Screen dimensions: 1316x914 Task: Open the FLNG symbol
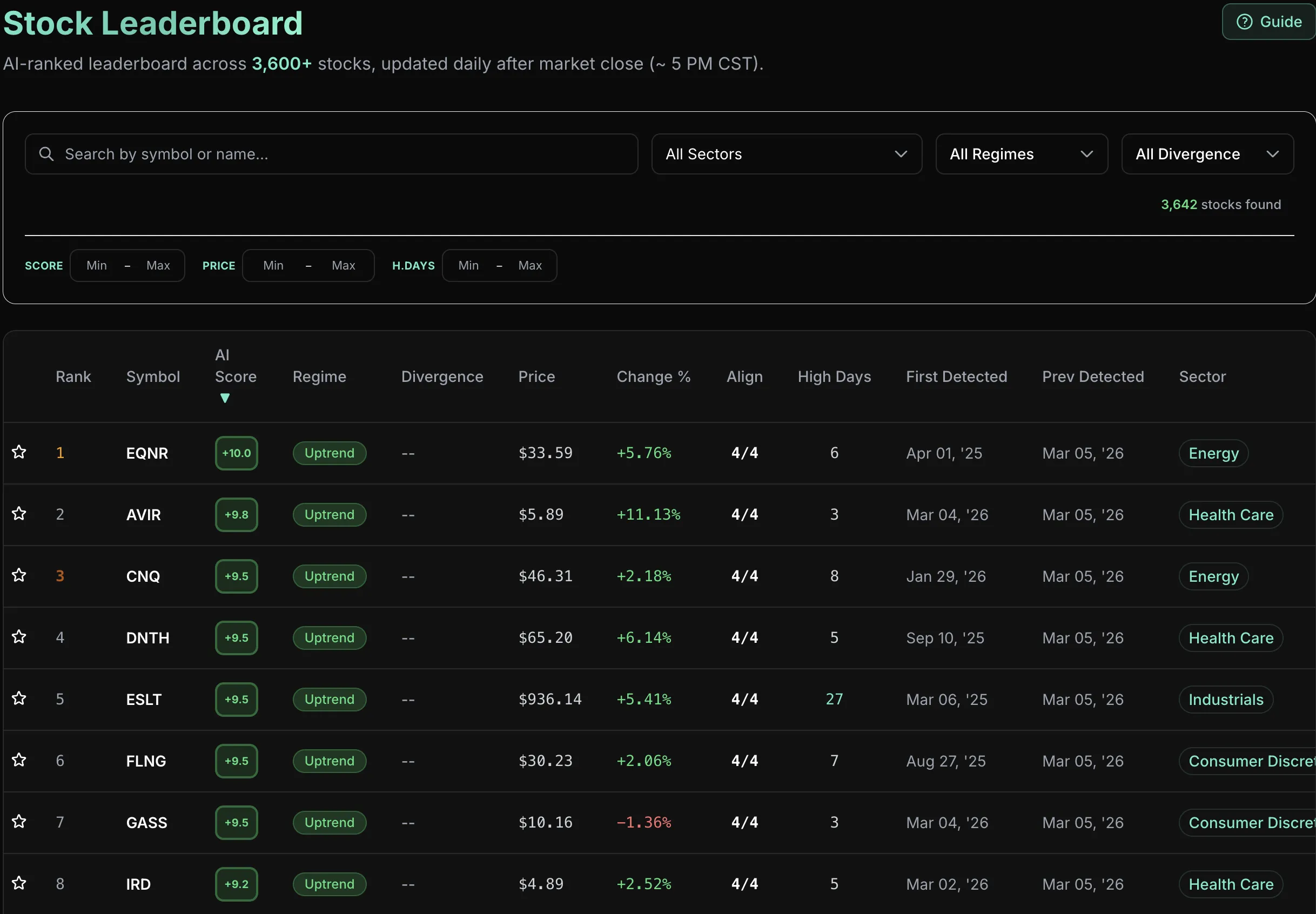click(x=146, y=761)
